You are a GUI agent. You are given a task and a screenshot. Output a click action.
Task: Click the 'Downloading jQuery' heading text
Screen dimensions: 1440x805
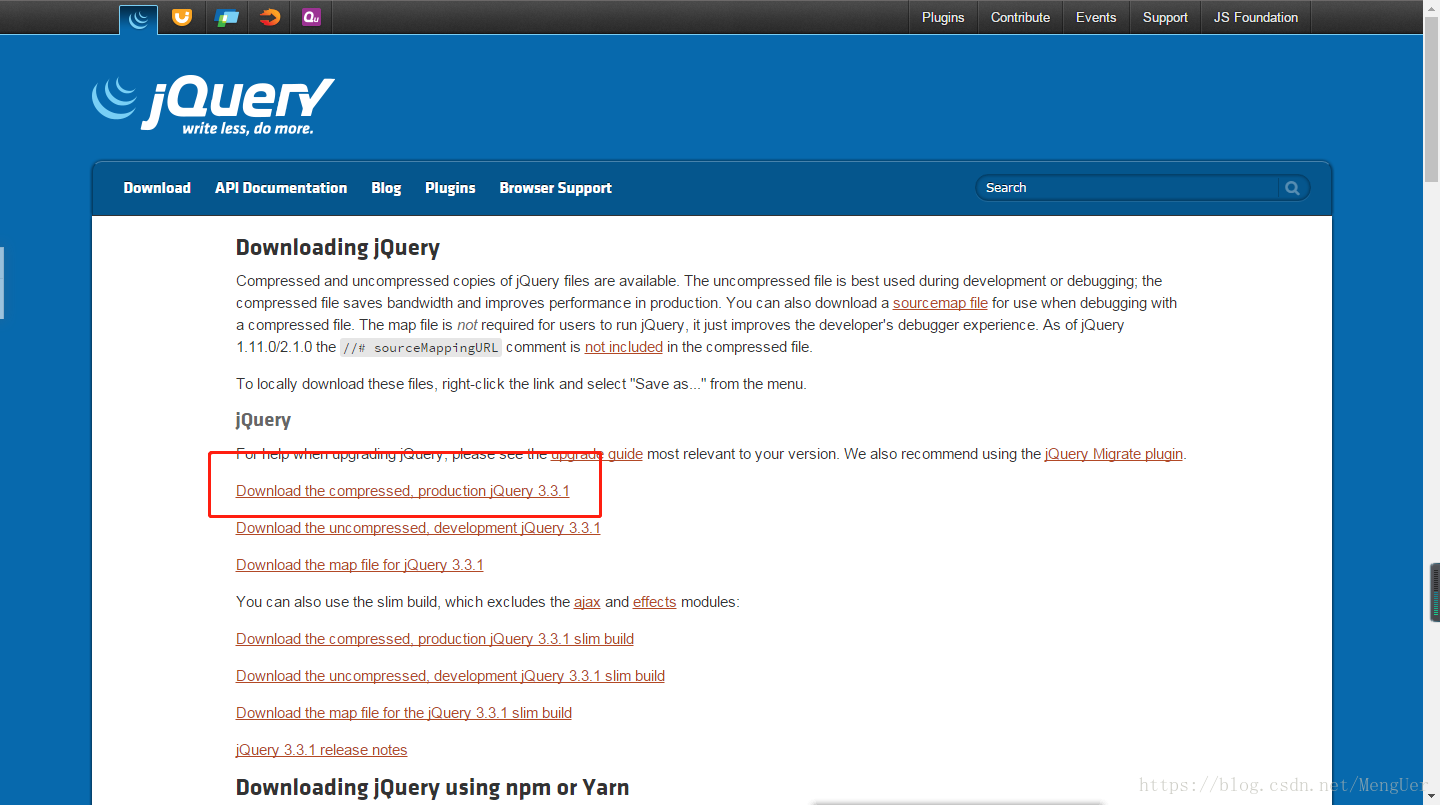[x=338, y=248]
